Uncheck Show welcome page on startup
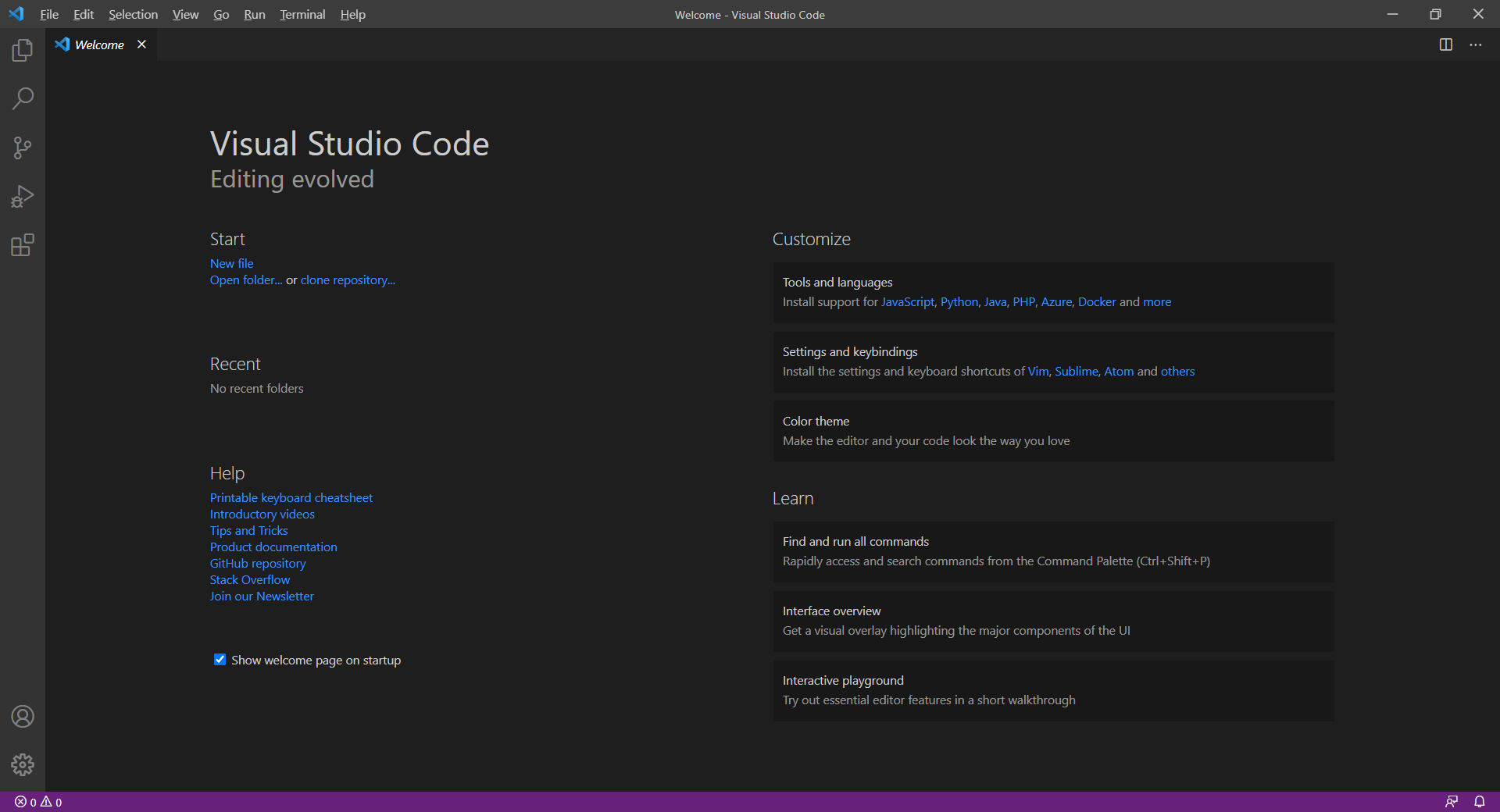Image resolution: width=1500 pixels, height=812 pixels. [220, 660]
